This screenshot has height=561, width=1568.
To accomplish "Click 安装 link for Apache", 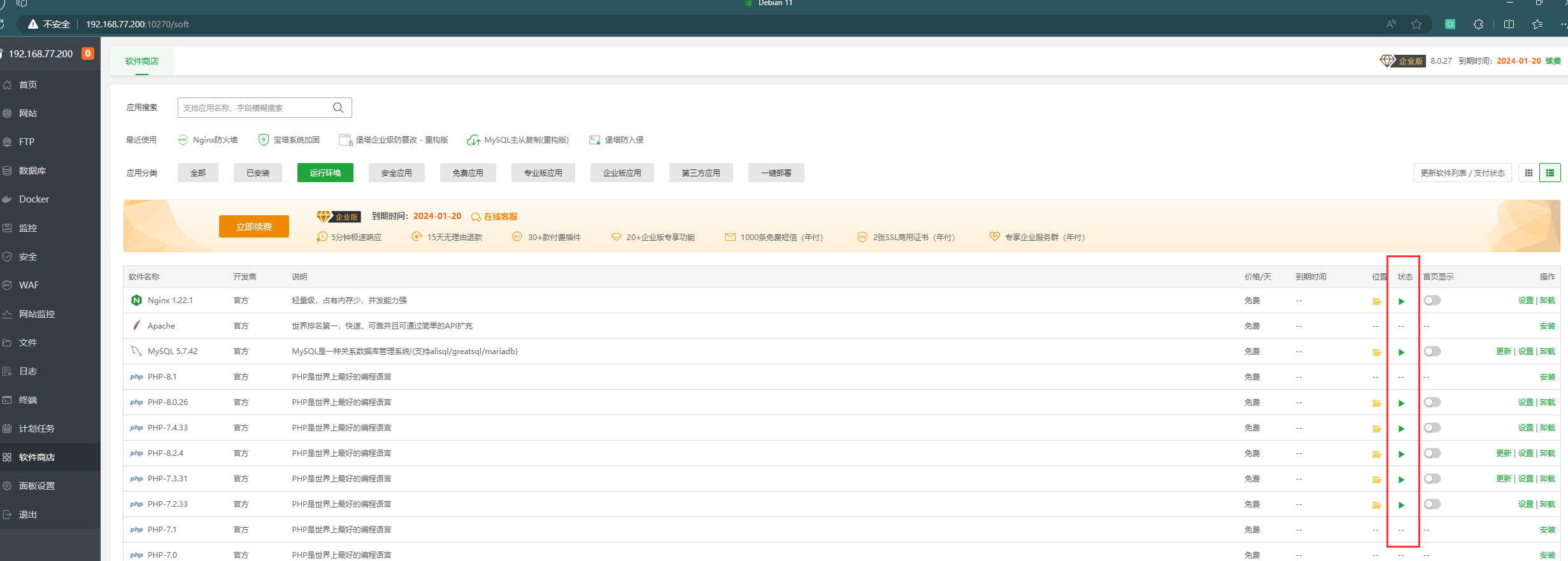I will click(x=1548, y=326).
